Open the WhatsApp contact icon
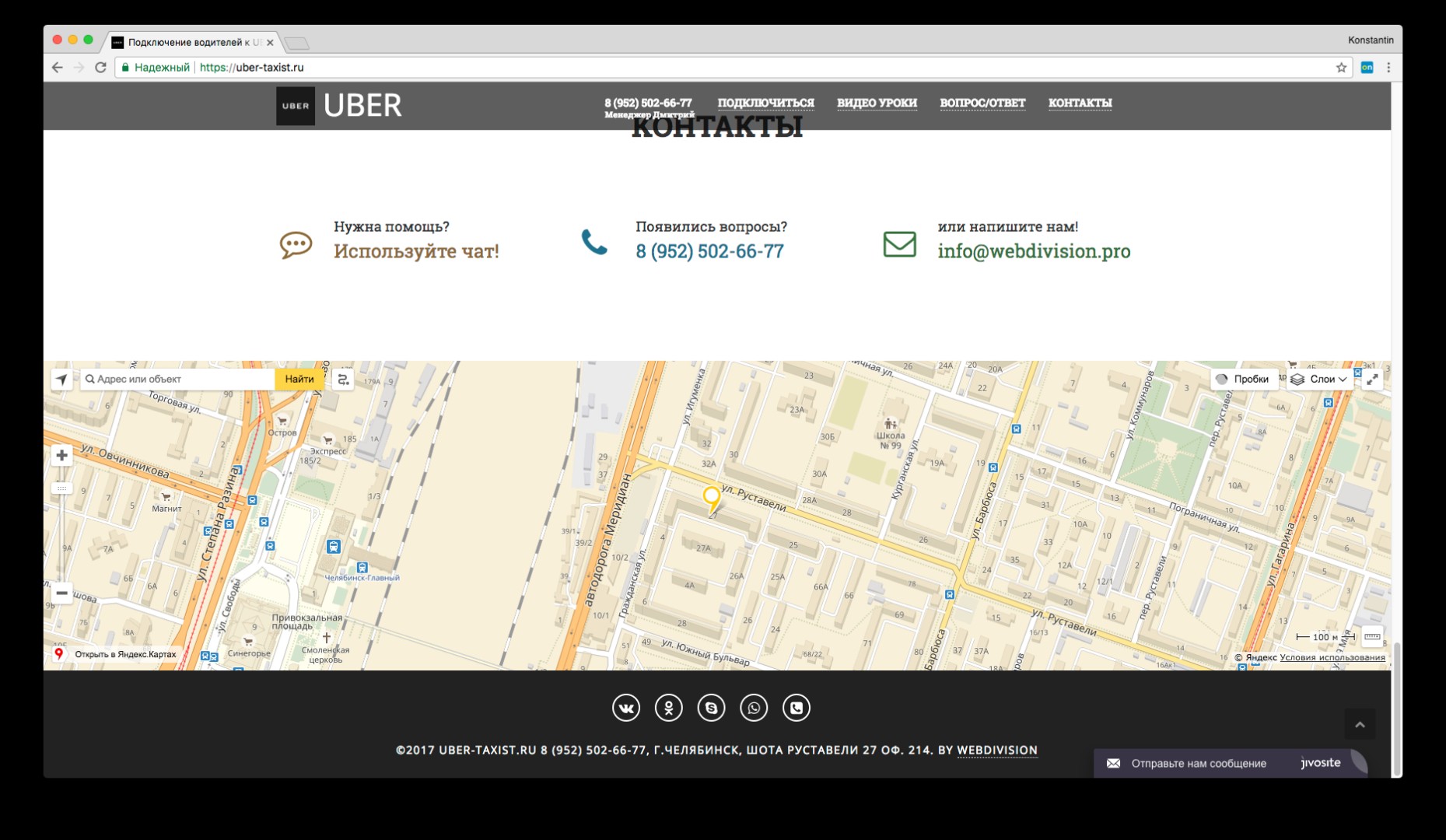The width and height of the screenshot is (1446, 840). (753, 708)
